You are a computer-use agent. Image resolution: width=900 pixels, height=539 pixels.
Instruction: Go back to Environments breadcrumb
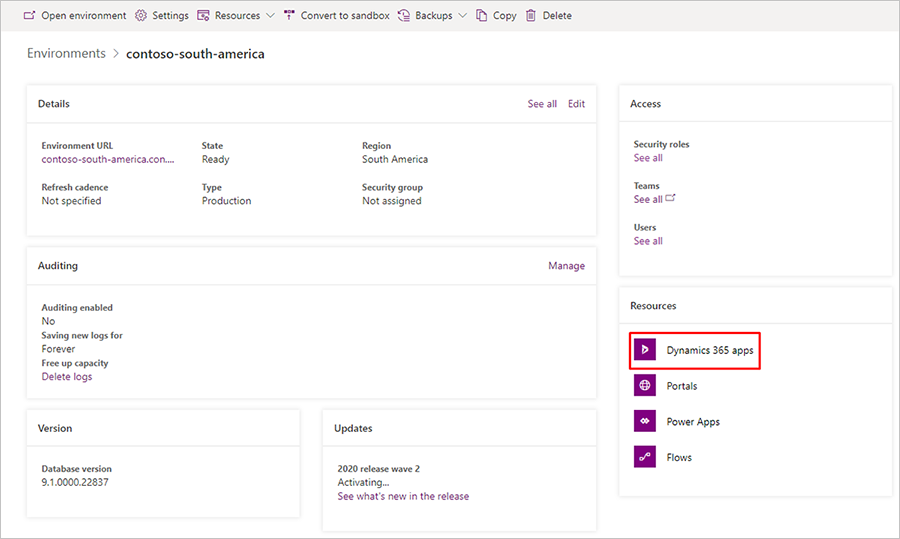pos(67,53)
